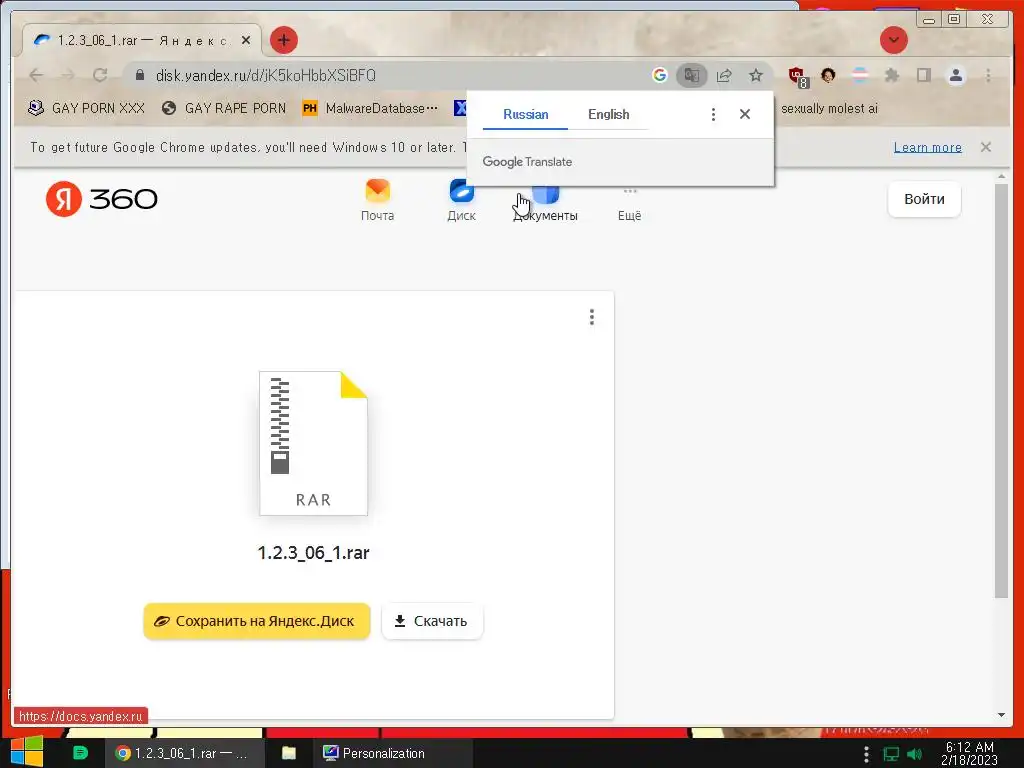1024x768 pixels.
Task: Click the disk.yandex.ru address bar
Action: pos(392,76)
